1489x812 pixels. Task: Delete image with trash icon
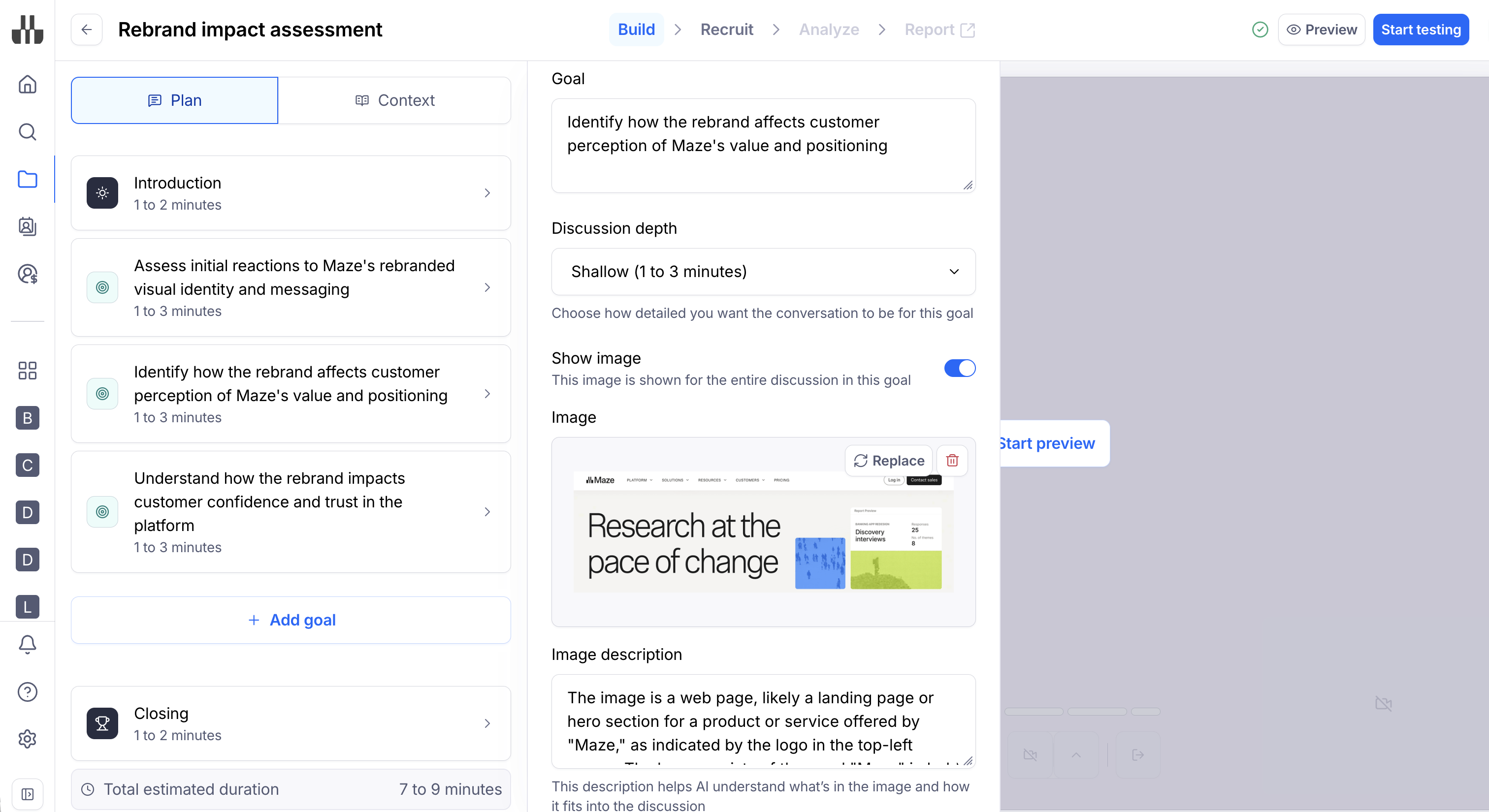[x=951, y=460]
